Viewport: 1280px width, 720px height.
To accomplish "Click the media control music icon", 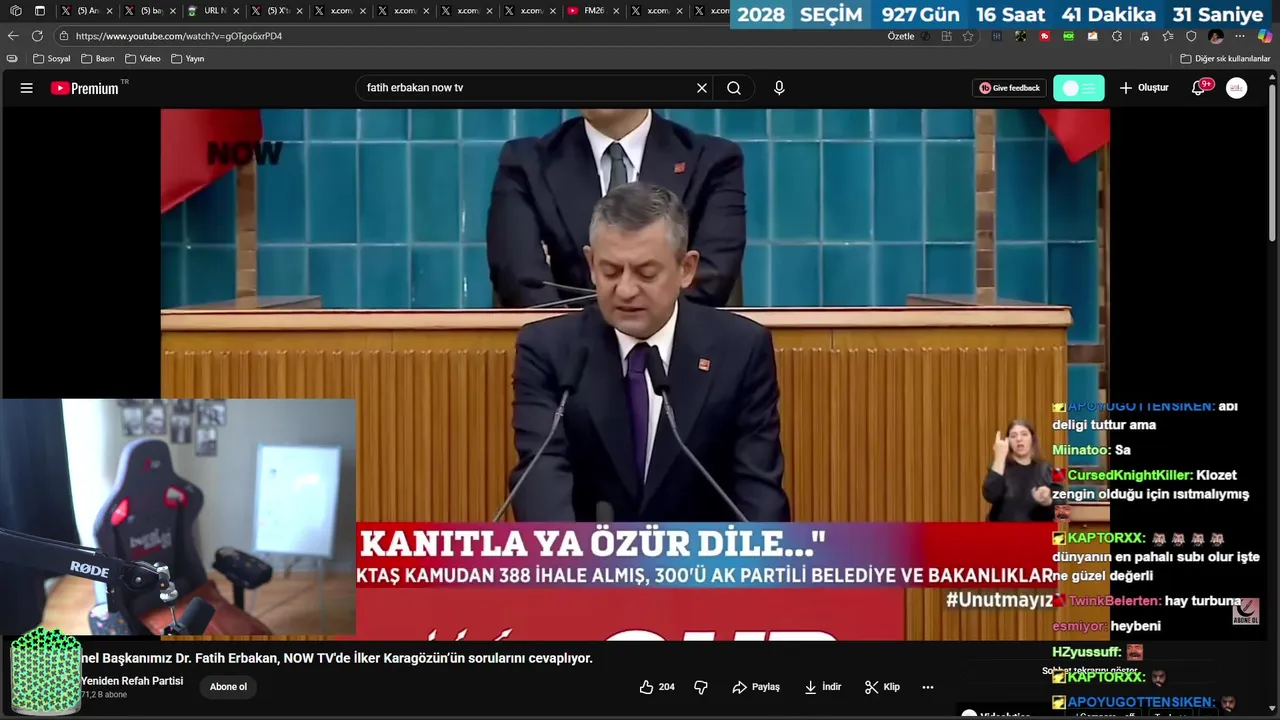I will point(1142,36).
